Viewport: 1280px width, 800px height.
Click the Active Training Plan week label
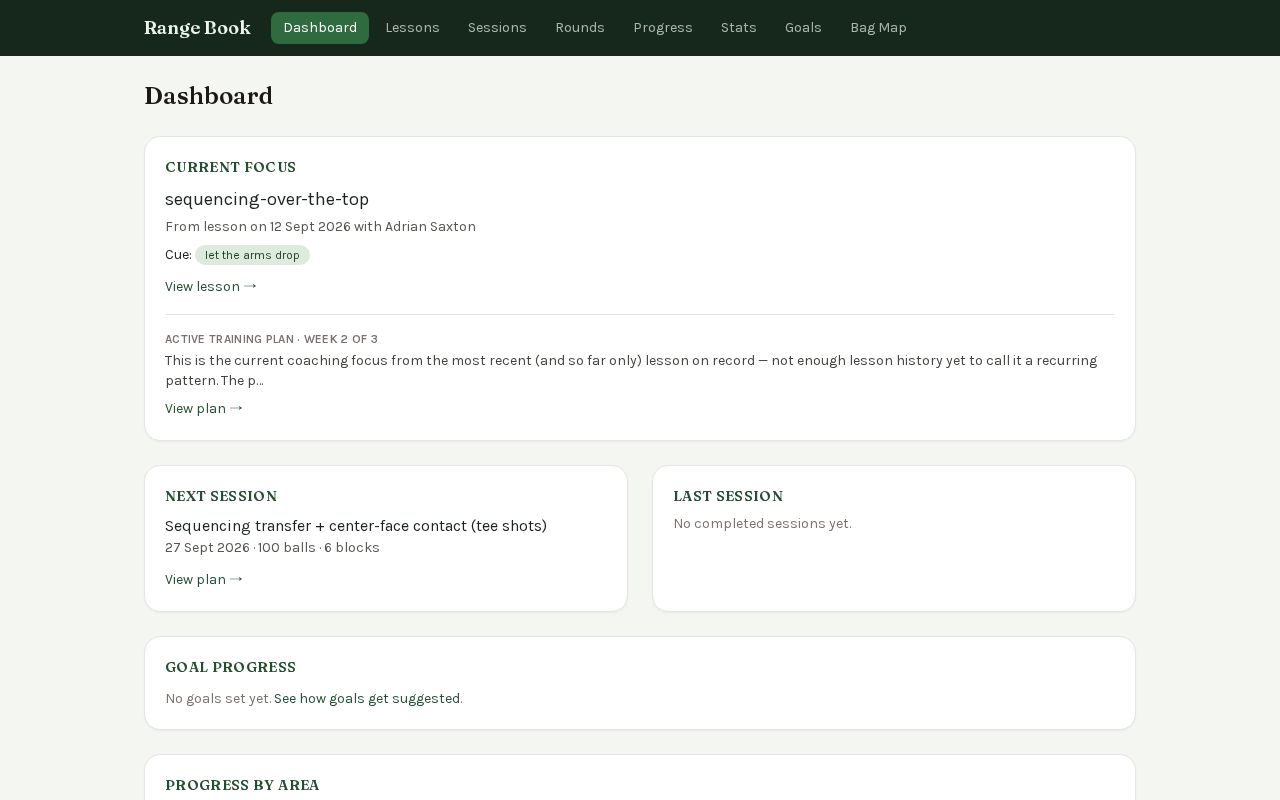pos(271,339)
